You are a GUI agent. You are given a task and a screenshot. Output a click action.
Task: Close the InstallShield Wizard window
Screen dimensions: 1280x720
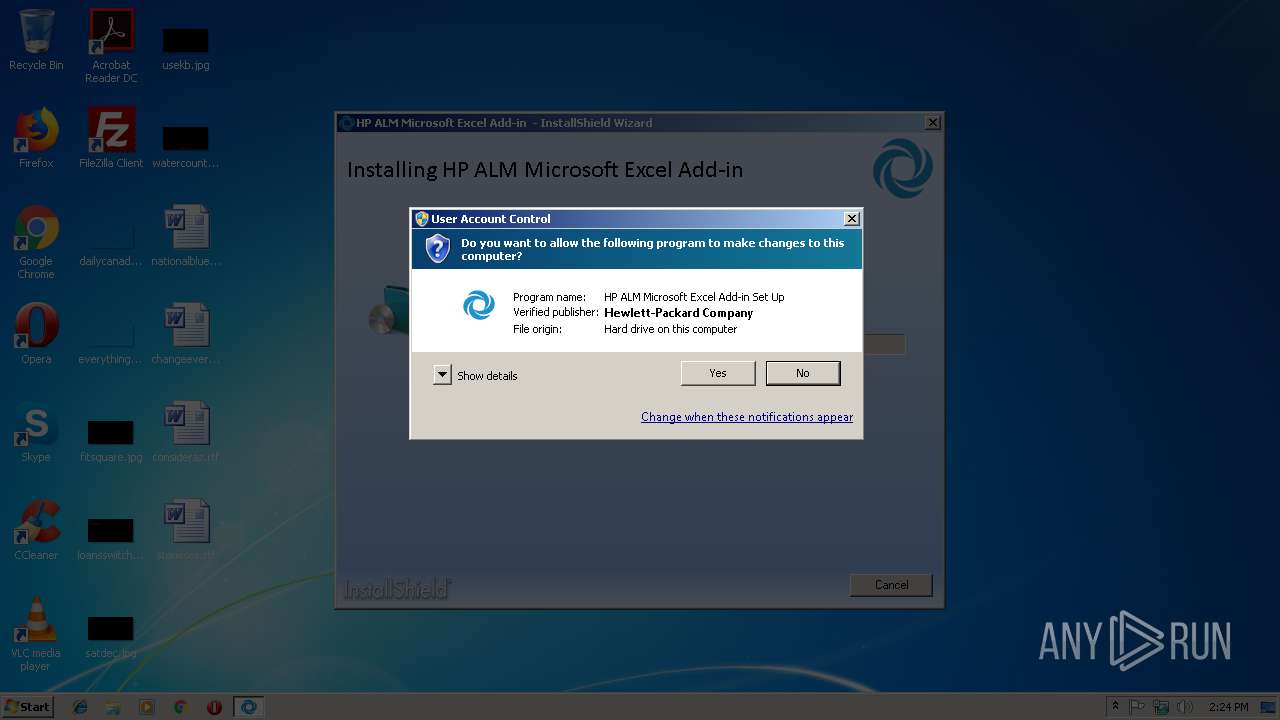pos(932,123)
